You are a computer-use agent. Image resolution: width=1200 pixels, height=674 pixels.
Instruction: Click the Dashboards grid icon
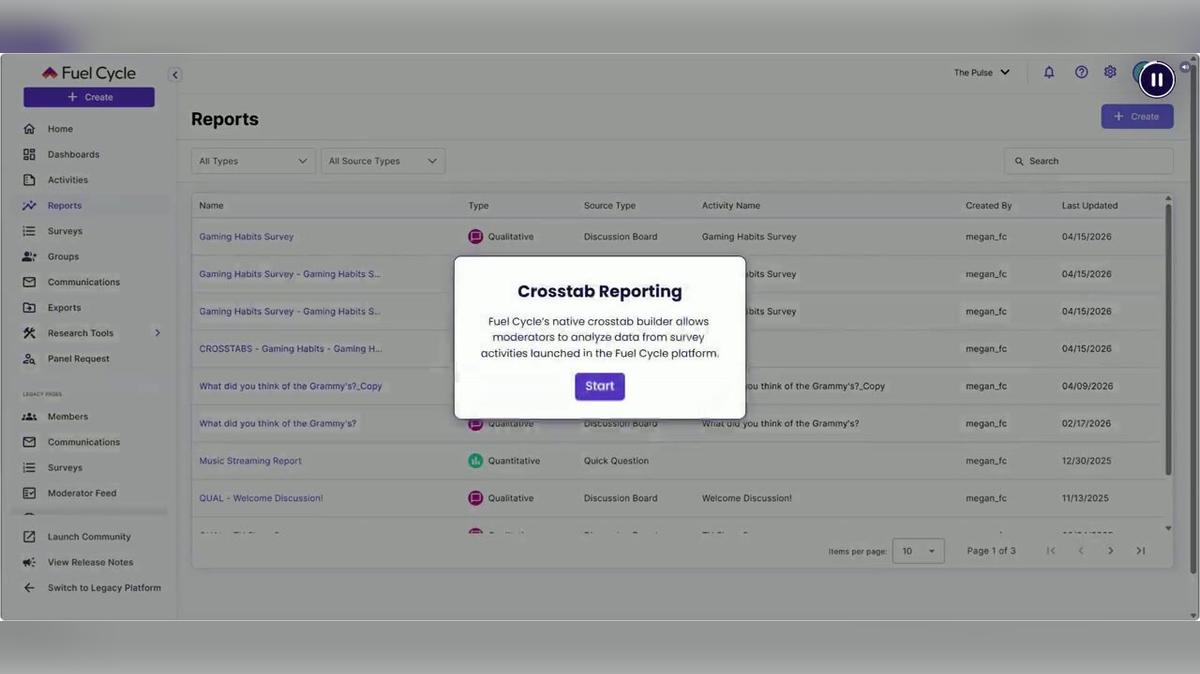pos(29,154)
